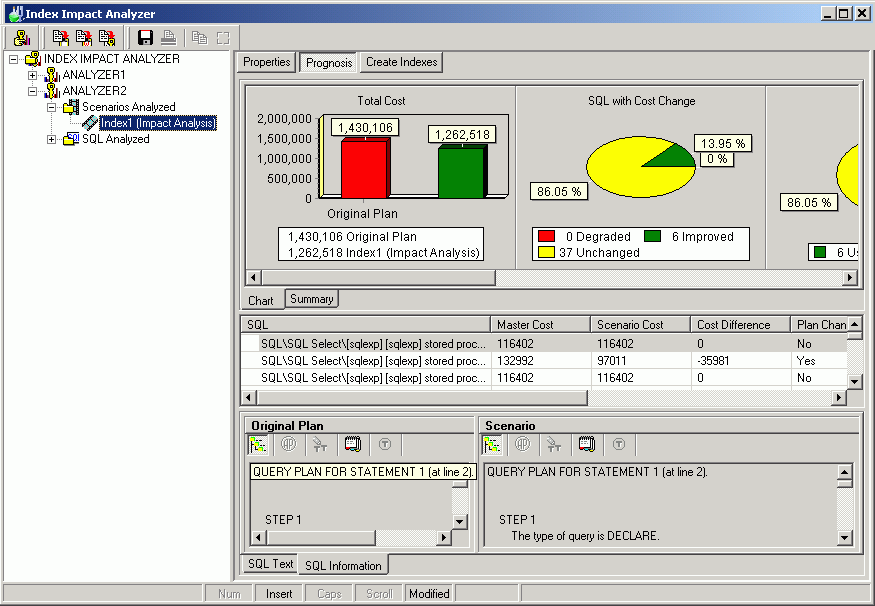Switch to the Properties tab
Screen dimensions: 875x606
click(266, 62)
